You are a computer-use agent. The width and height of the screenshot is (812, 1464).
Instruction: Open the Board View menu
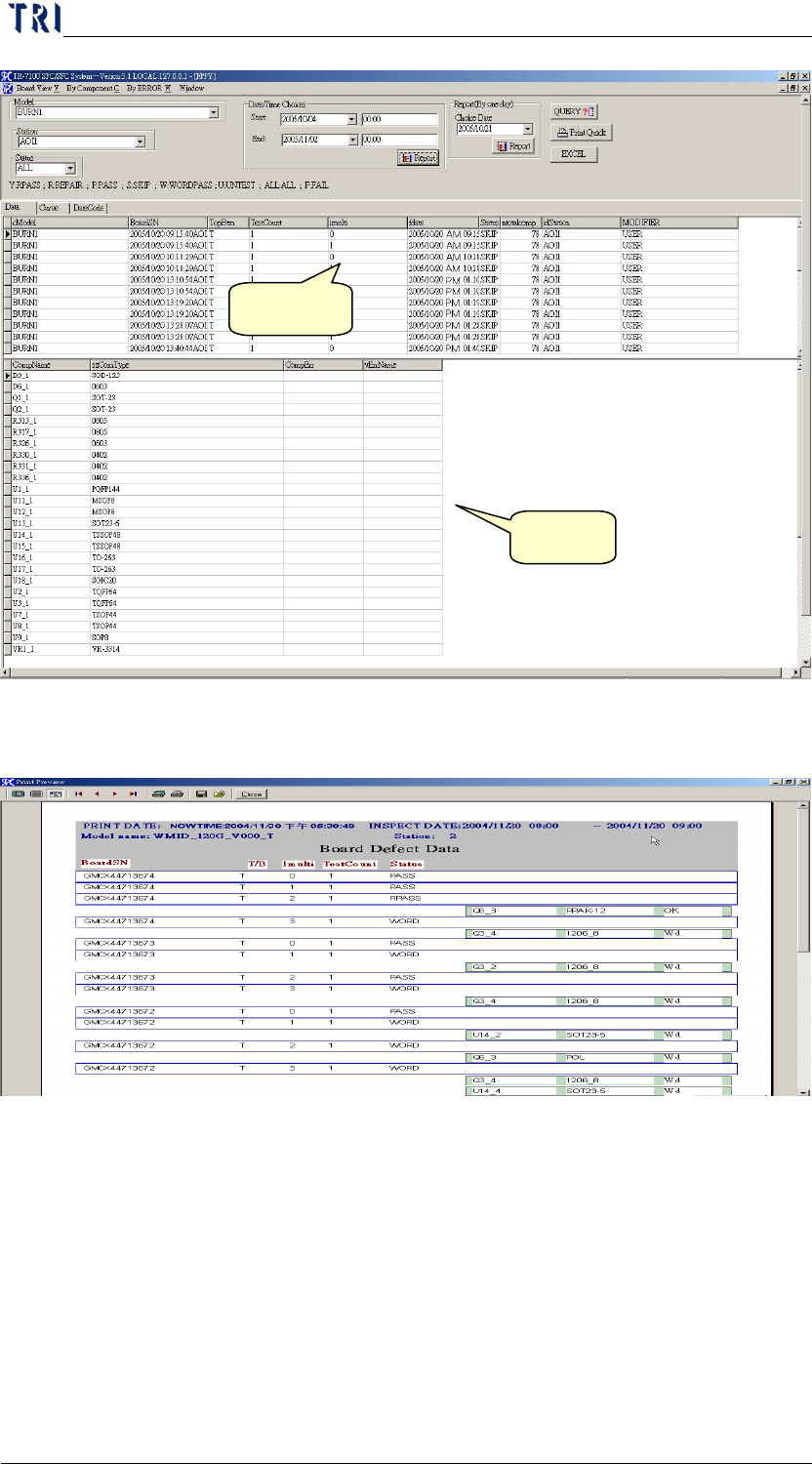point(37,87)
